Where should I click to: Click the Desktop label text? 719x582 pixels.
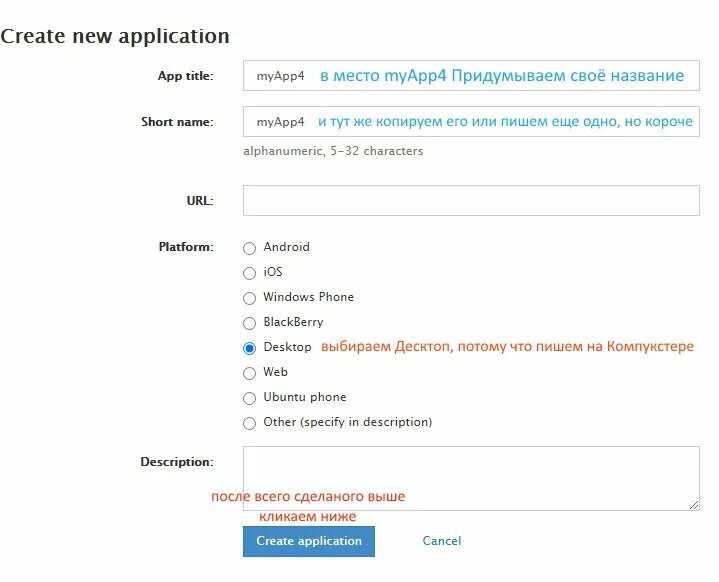click(287, 347)
